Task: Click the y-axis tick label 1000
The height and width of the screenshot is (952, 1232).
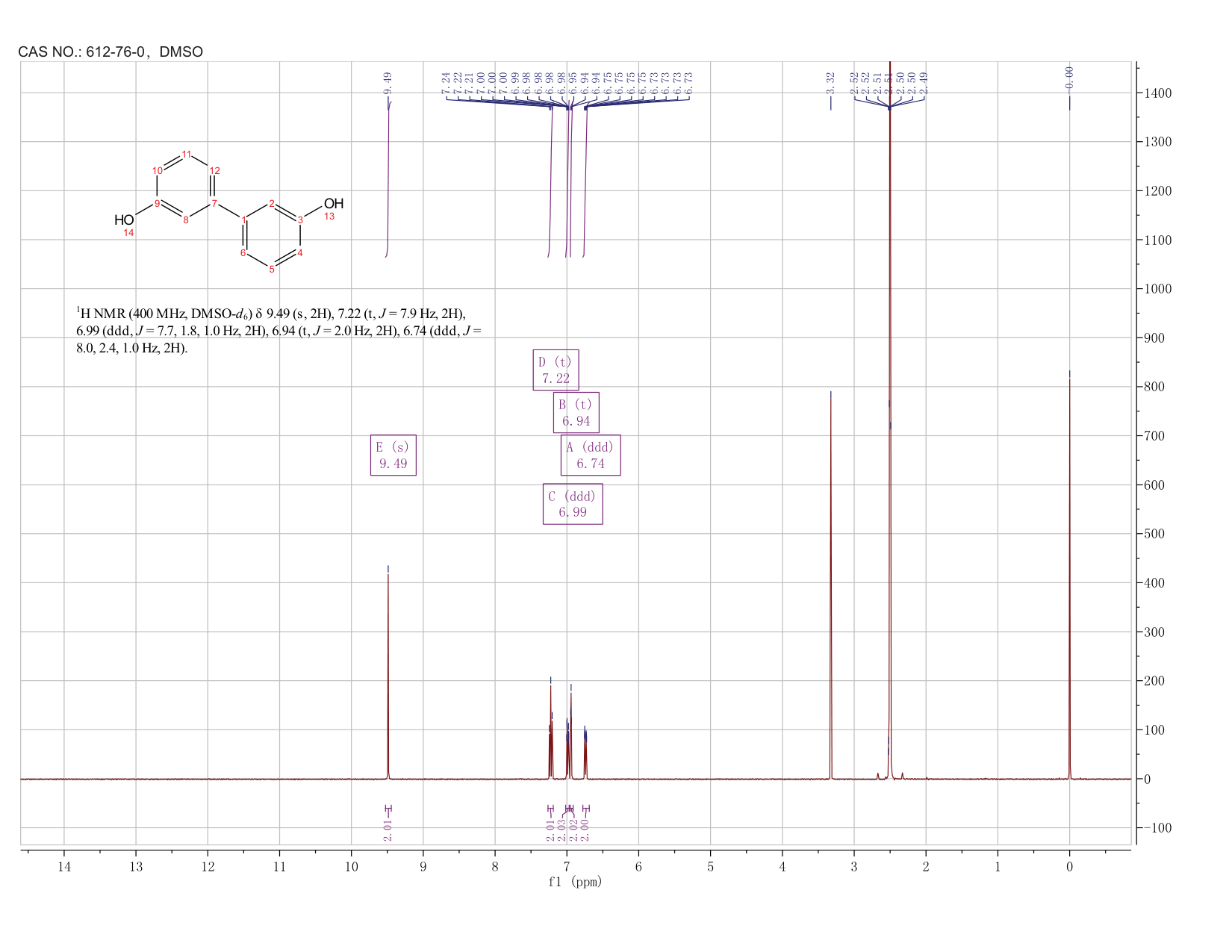Action: click(1157, 289)
